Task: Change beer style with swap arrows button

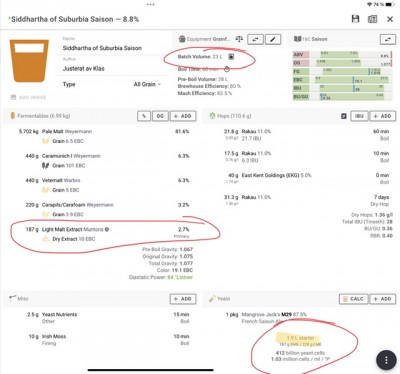Action: click(388, 39)
